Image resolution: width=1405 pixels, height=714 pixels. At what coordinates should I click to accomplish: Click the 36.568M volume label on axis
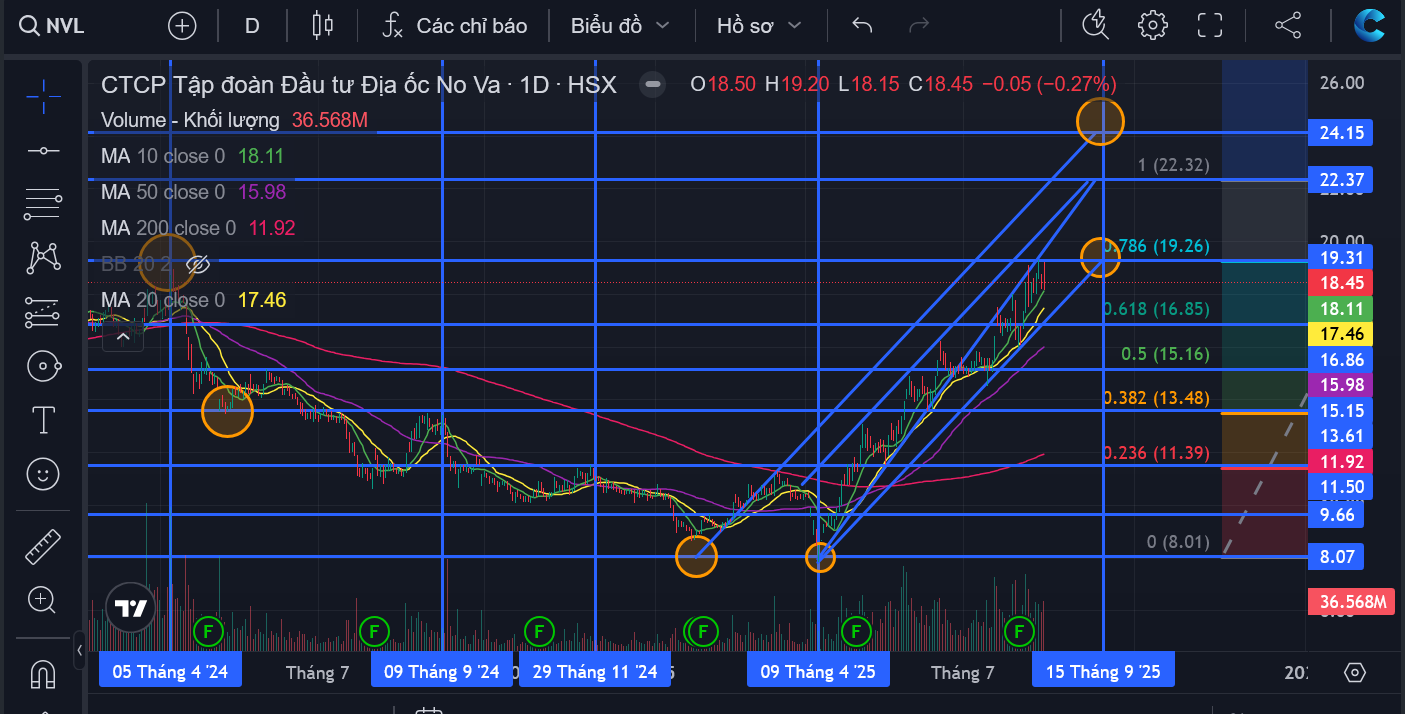1352,602
